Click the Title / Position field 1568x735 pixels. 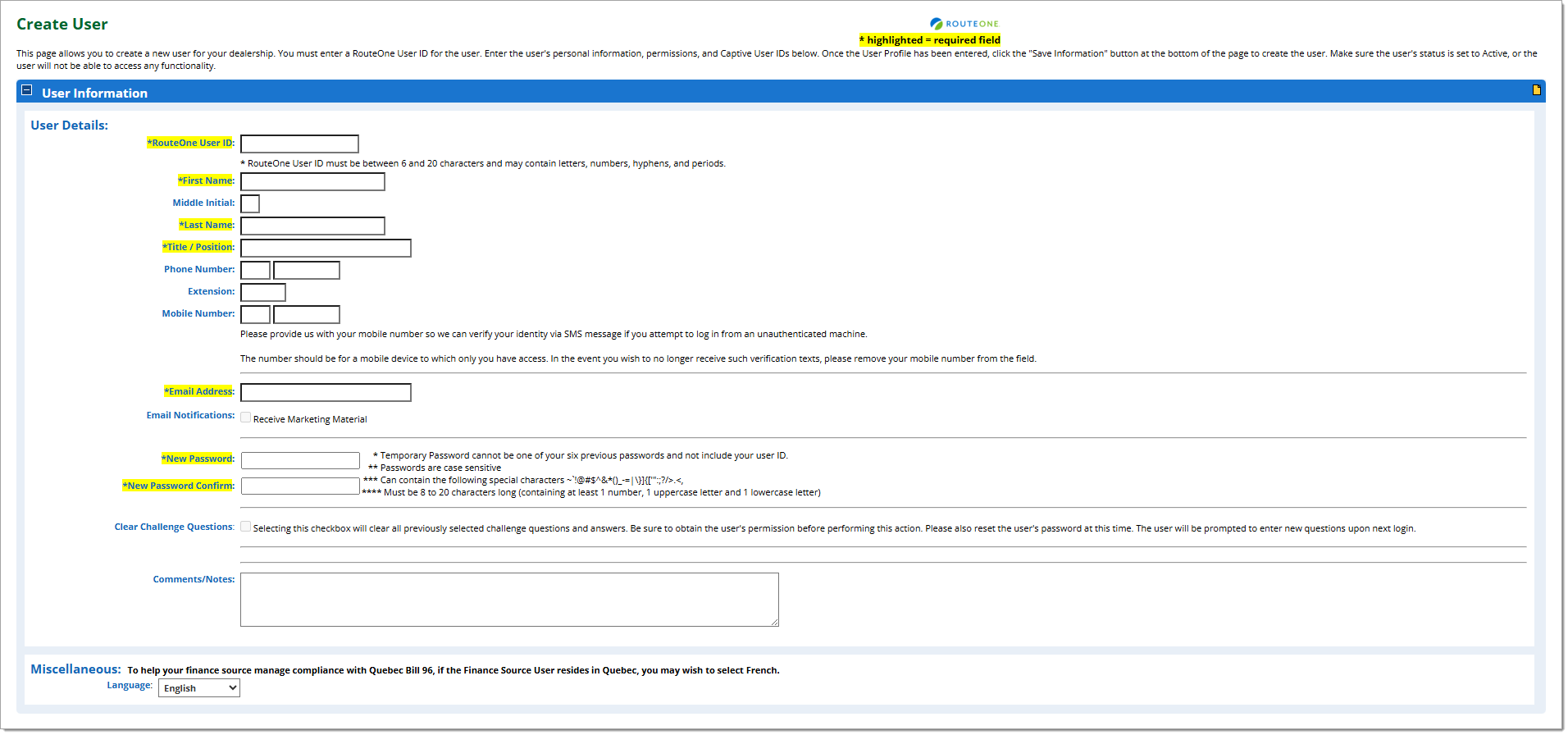[326, 248]
